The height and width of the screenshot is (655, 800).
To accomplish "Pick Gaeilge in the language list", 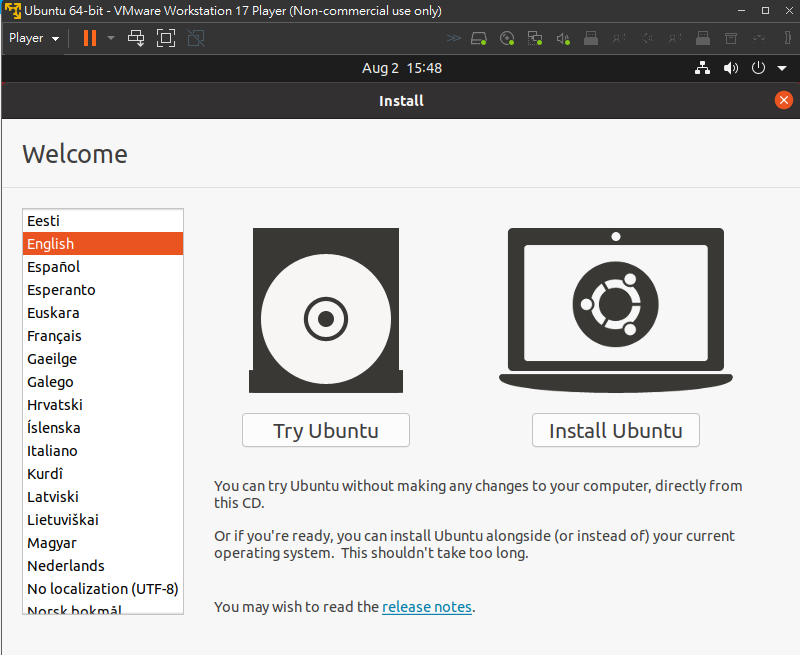I will [x=103, y=359].
